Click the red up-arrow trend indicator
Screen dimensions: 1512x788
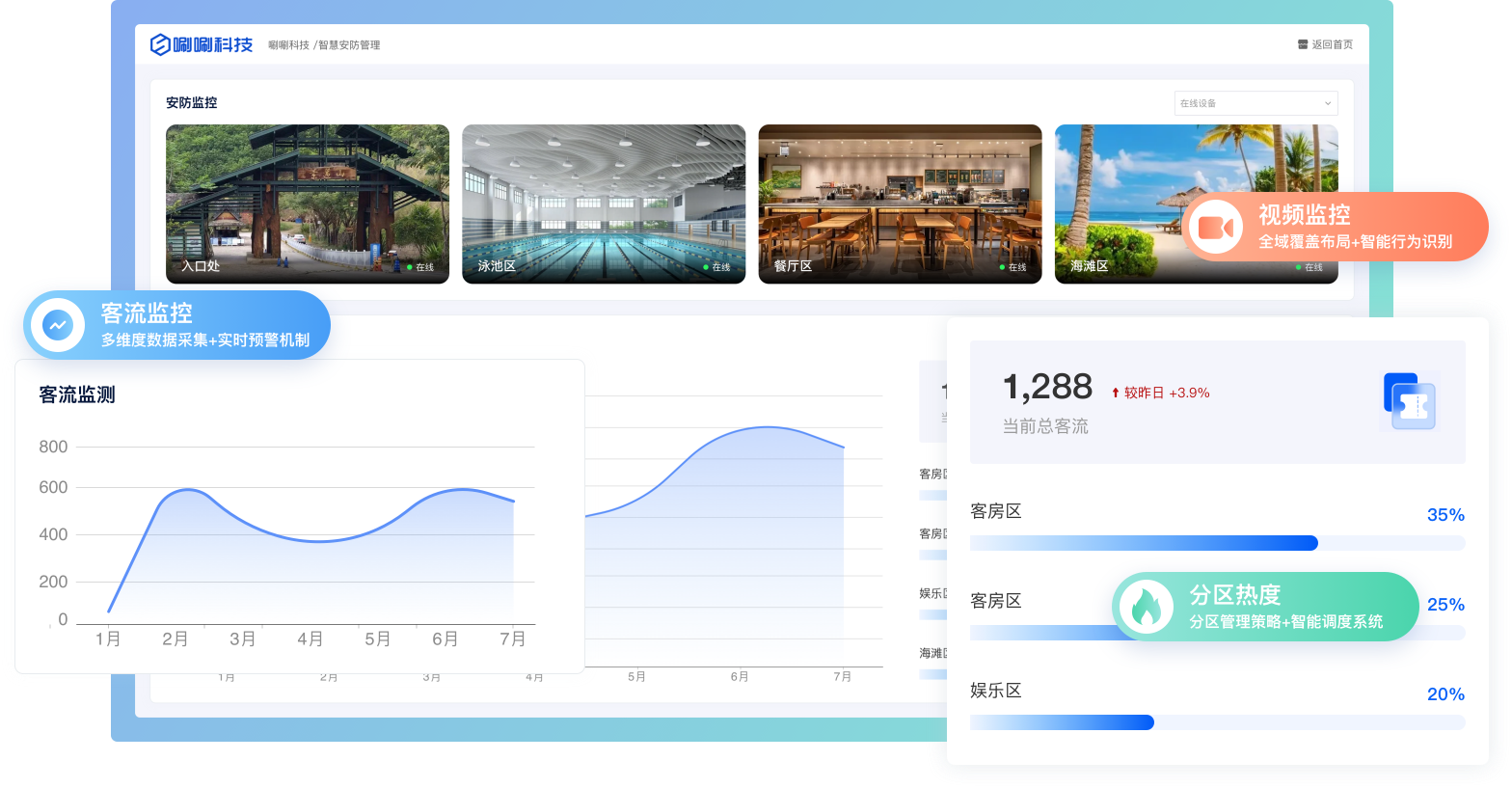(1116, 394)
